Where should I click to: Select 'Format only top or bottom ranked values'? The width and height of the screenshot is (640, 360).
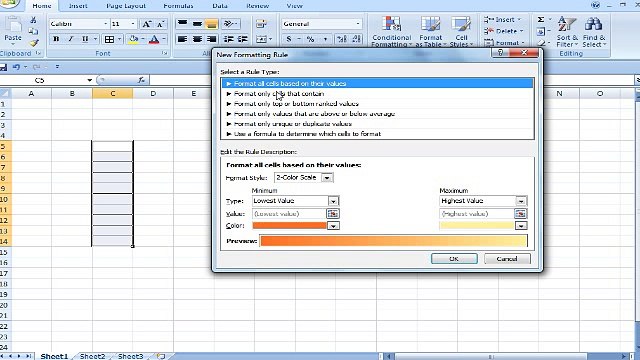[x=378, y=104]
